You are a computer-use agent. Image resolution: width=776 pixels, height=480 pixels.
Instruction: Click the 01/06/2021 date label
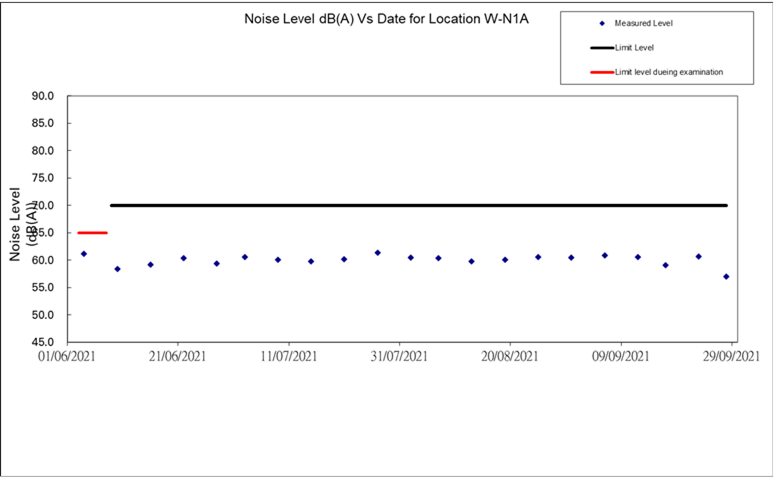pos(67,356)
